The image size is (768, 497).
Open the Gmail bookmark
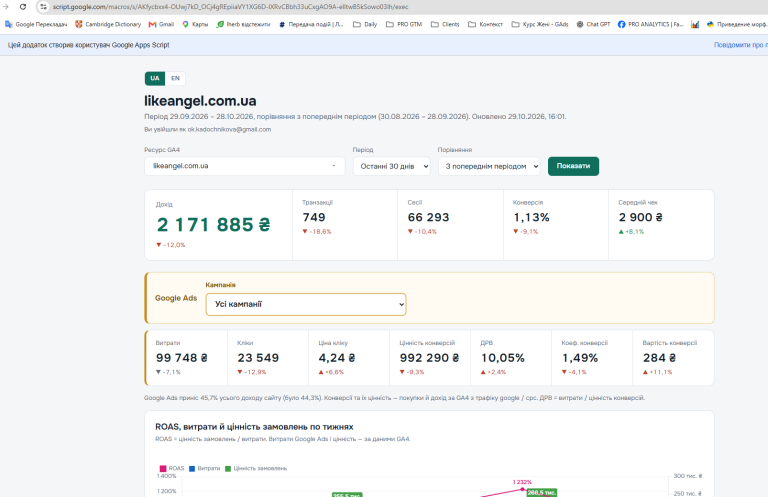click(161, 24)
